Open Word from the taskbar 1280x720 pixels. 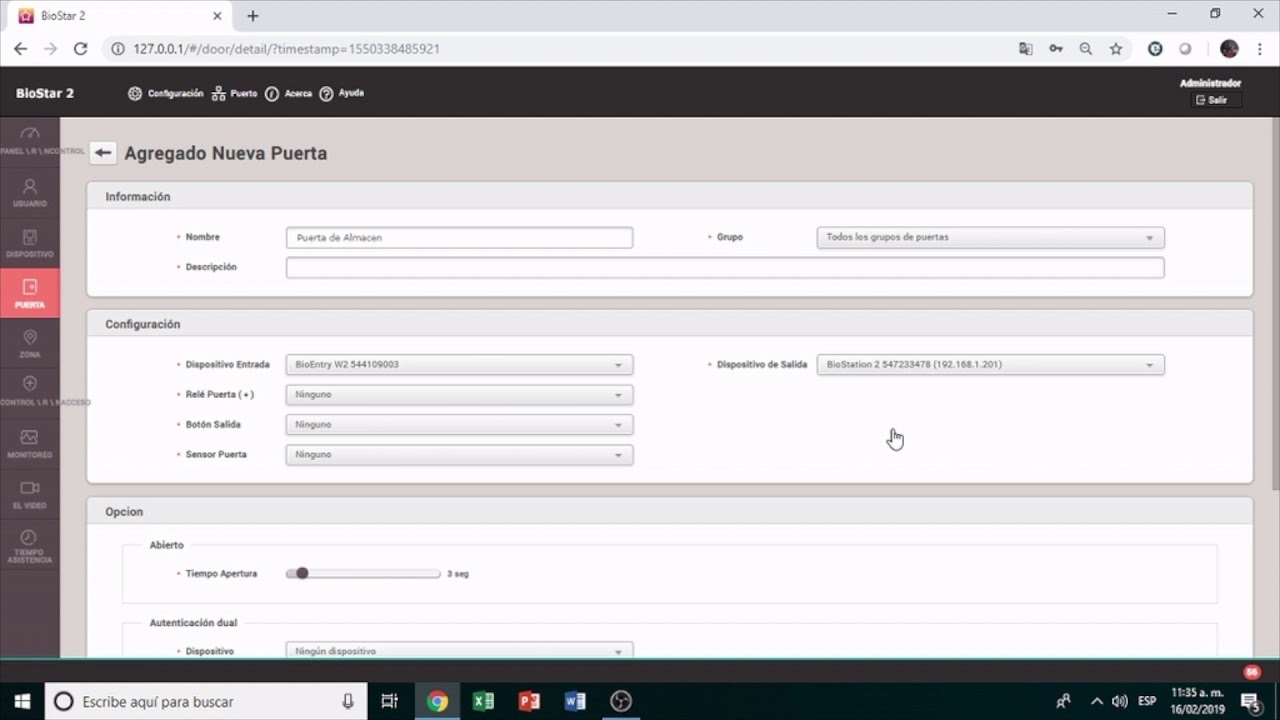pyautogui.click(x=575, y=701)
